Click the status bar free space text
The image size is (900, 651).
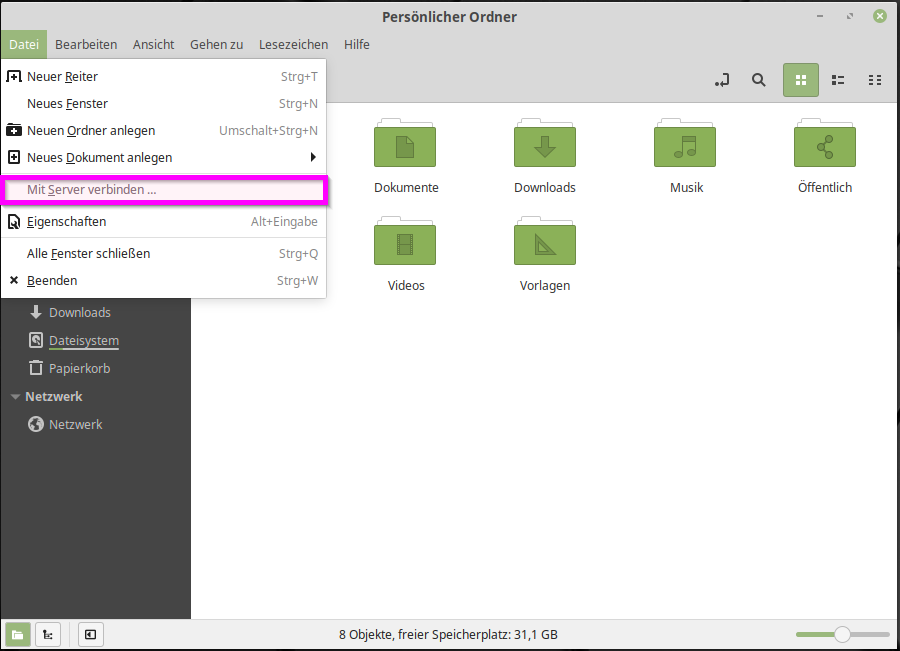(448, 634)
